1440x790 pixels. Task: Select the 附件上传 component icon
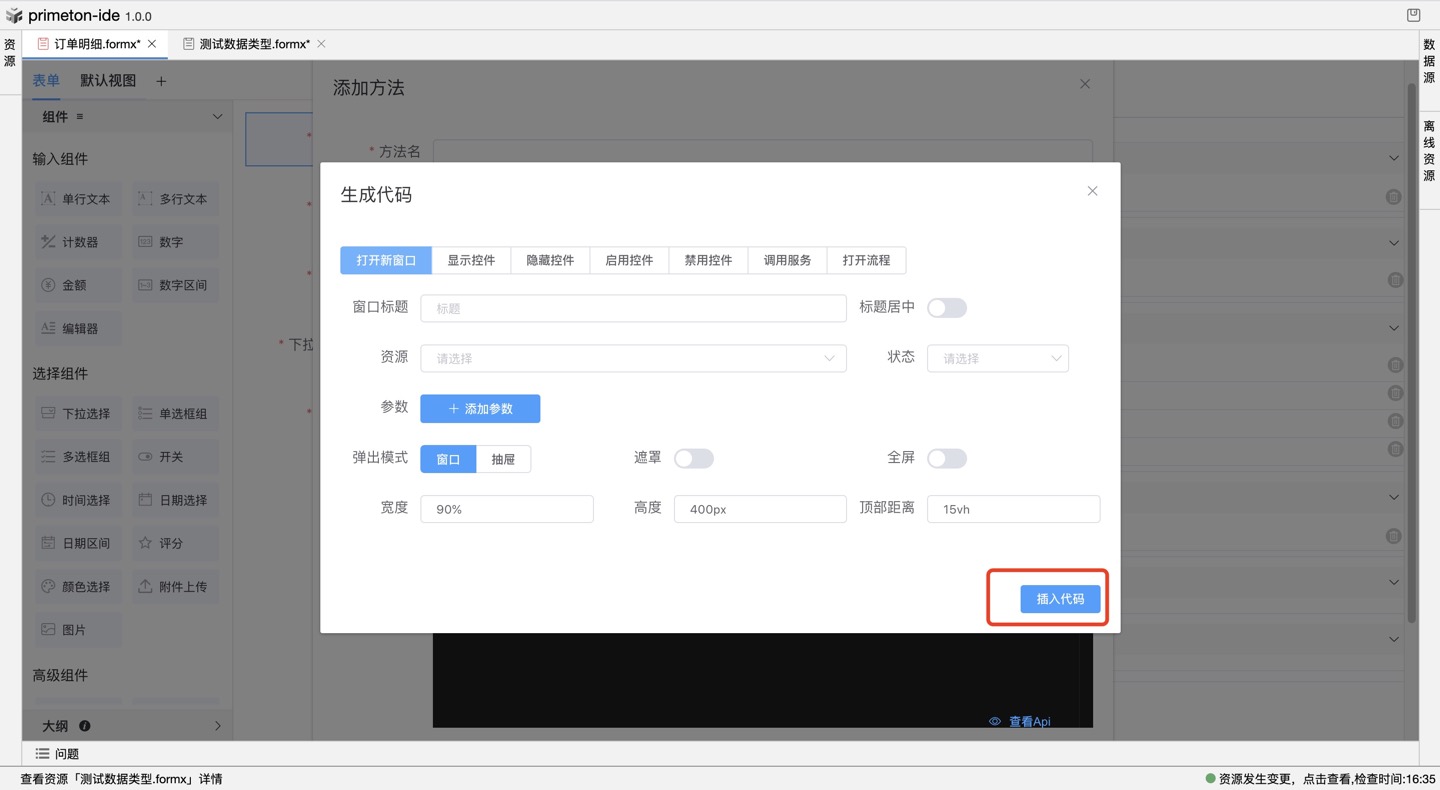[145, 587]
